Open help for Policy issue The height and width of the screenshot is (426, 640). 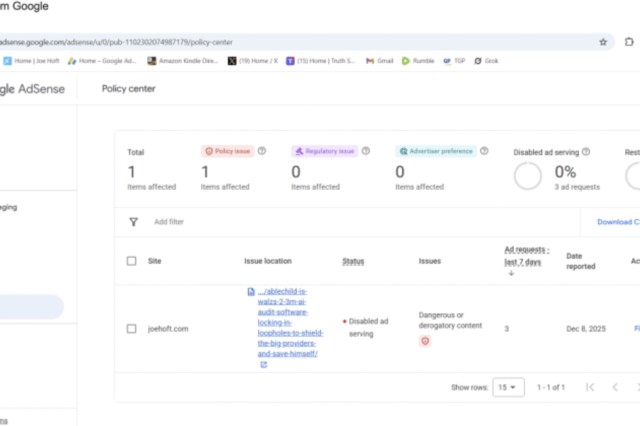262,151
